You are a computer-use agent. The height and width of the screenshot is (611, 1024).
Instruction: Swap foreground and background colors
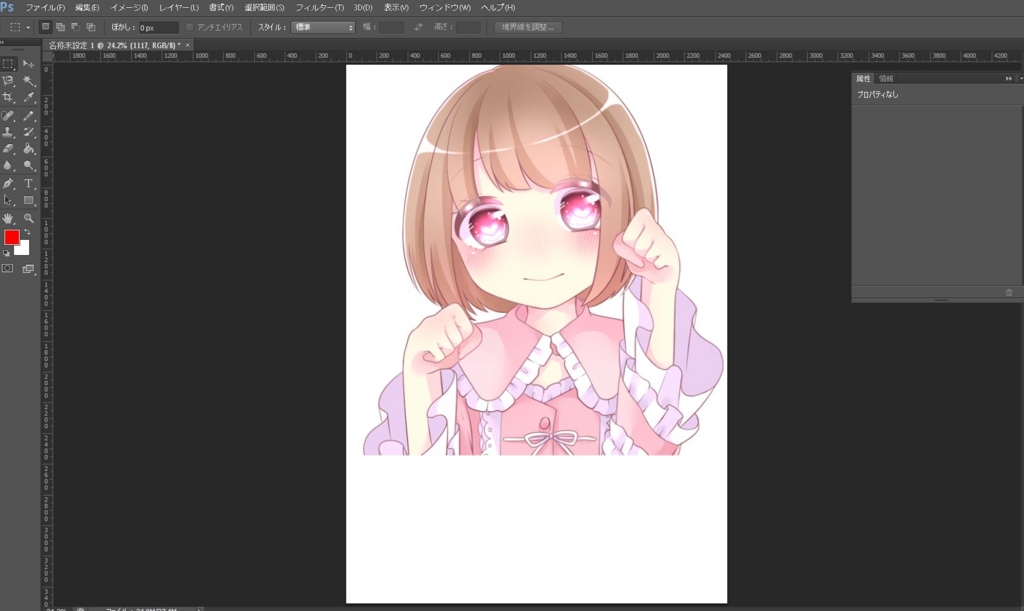(x=27, y=232)
